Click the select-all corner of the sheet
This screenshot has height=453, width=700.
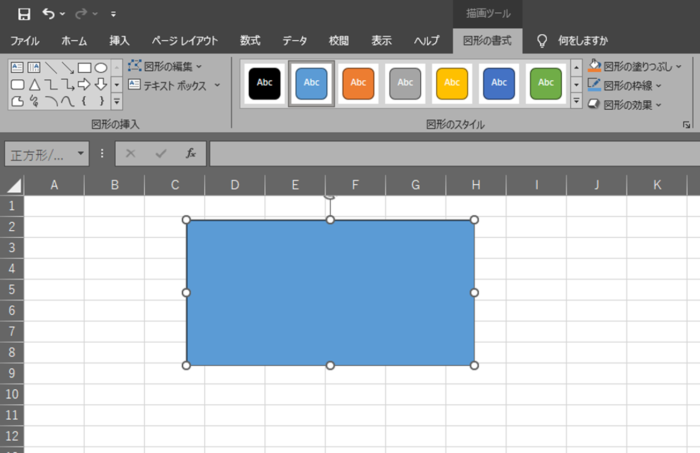tap(13, 185)
